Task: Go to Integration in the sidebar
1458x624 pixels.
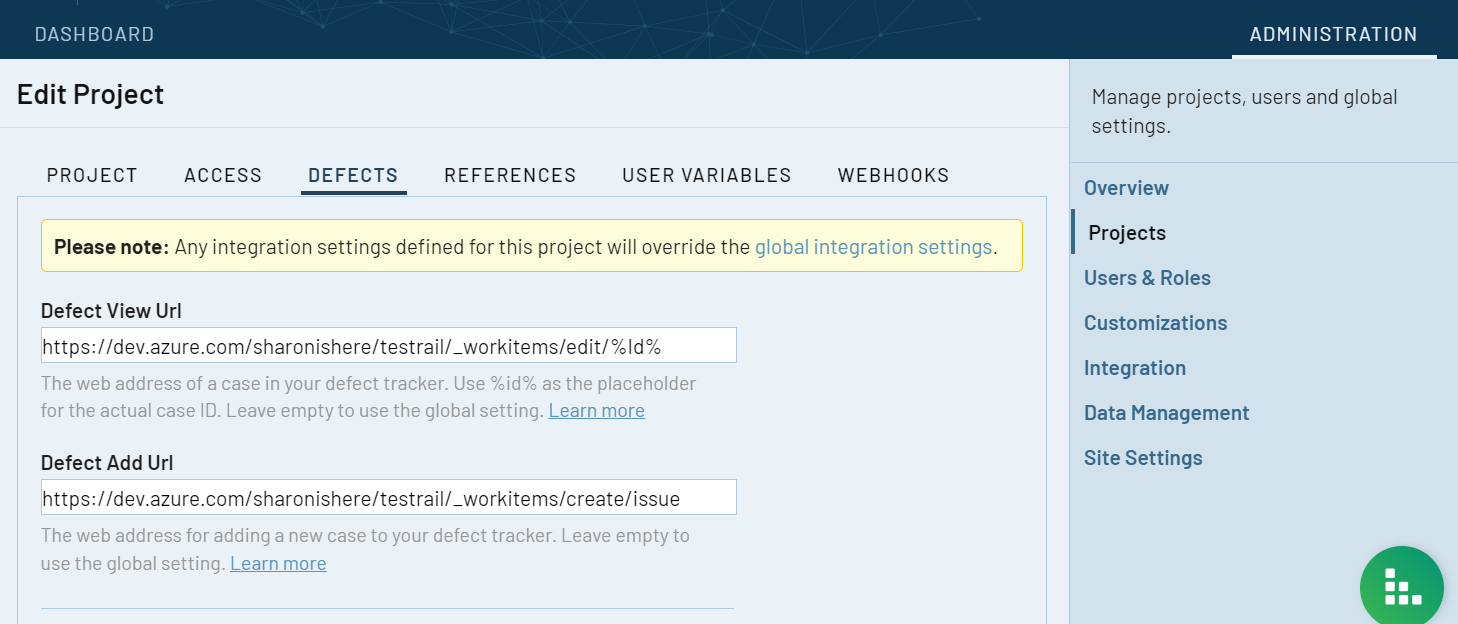Action: (1135, 368)
